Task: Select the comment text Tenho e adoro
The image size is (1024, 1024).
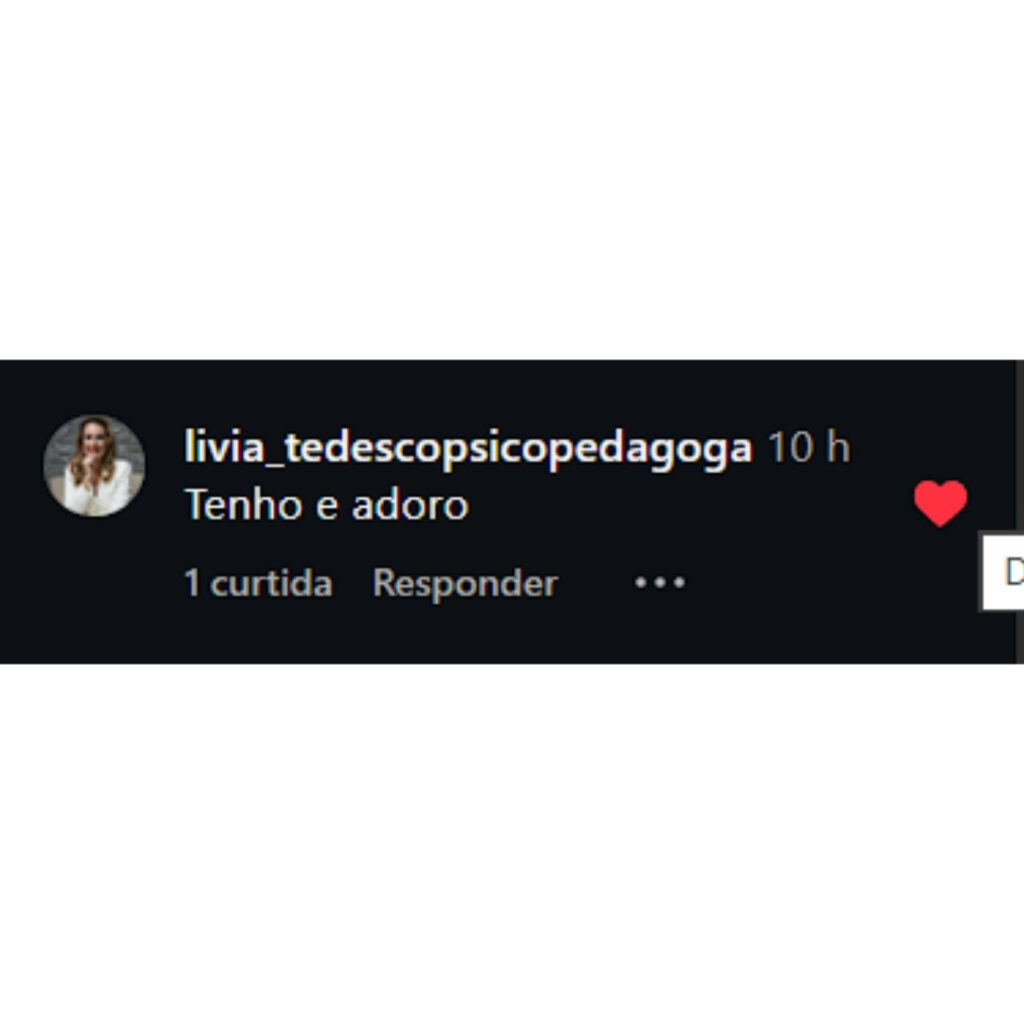Action: click(x=327, y=505)
